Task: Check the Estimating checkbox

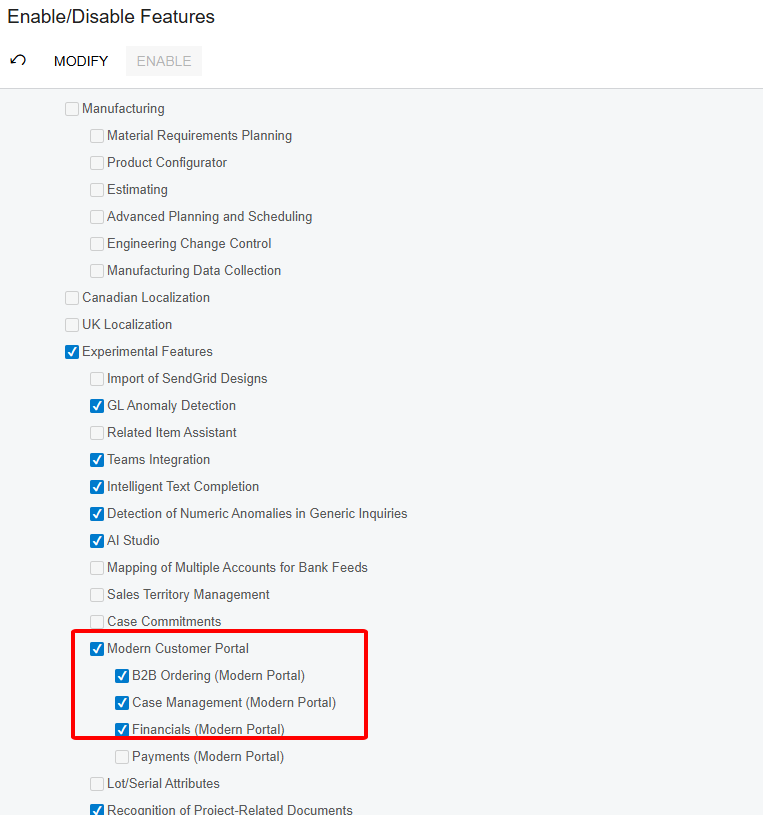Action: click(96, 189)
